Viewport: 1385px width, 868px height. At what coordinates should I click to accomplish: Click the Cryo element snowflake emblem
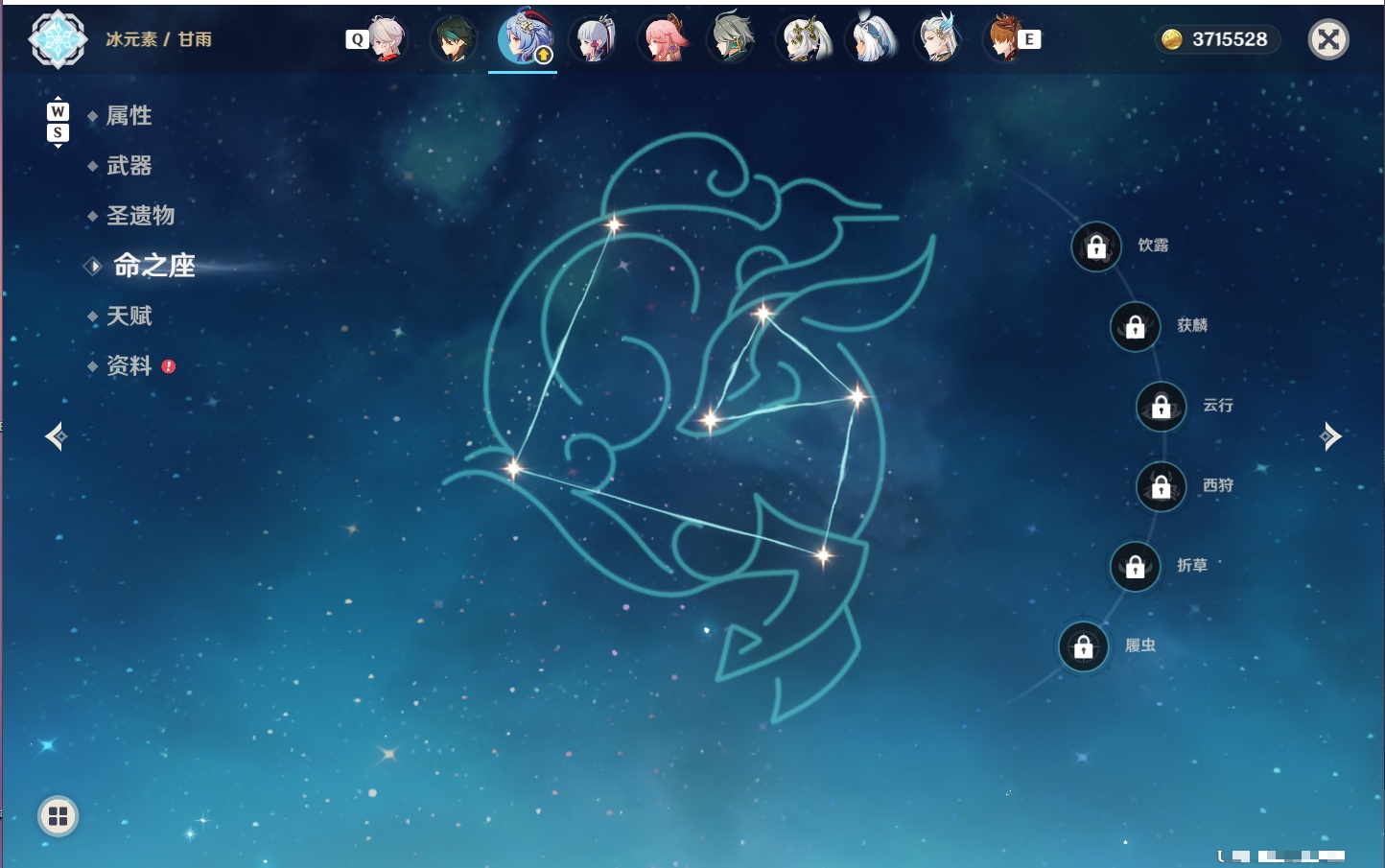[x=58, y=39]
